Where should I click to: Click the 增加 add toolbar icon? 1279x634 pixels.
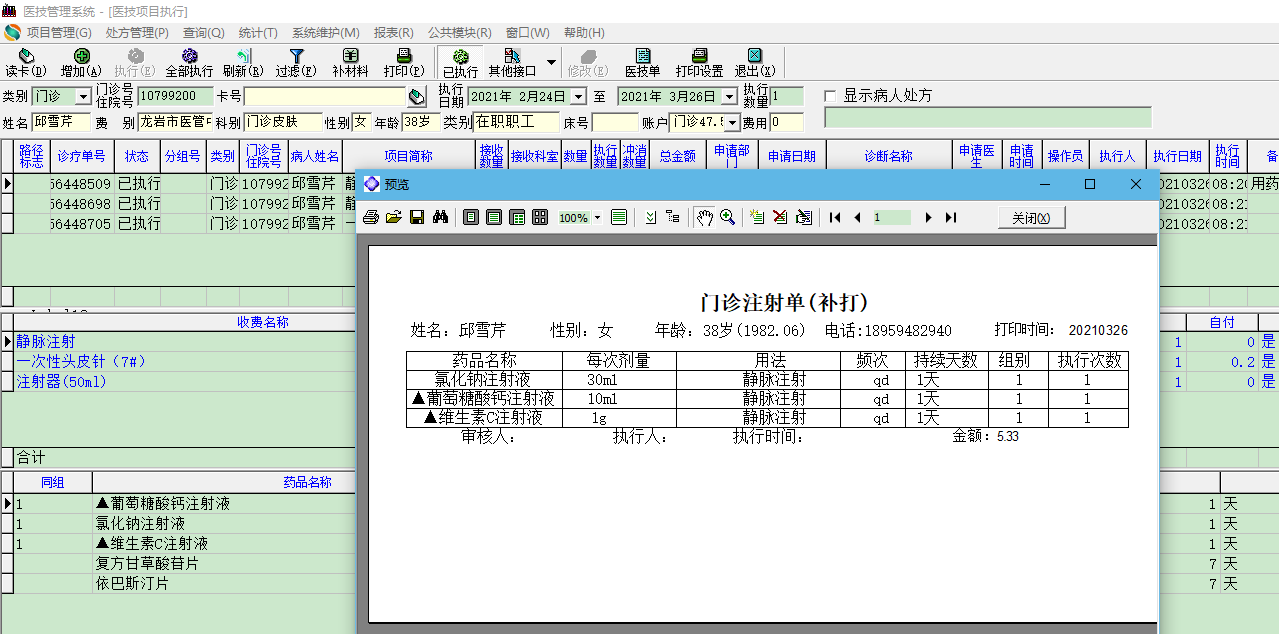click(81, 63)
